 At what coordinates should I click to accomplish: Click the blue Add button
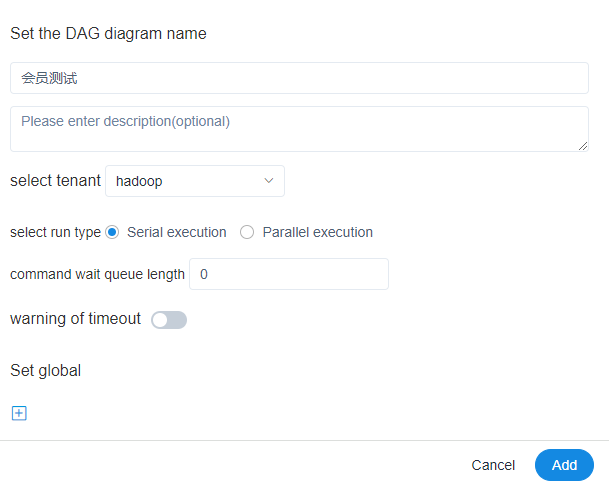[x=564, y=465]
